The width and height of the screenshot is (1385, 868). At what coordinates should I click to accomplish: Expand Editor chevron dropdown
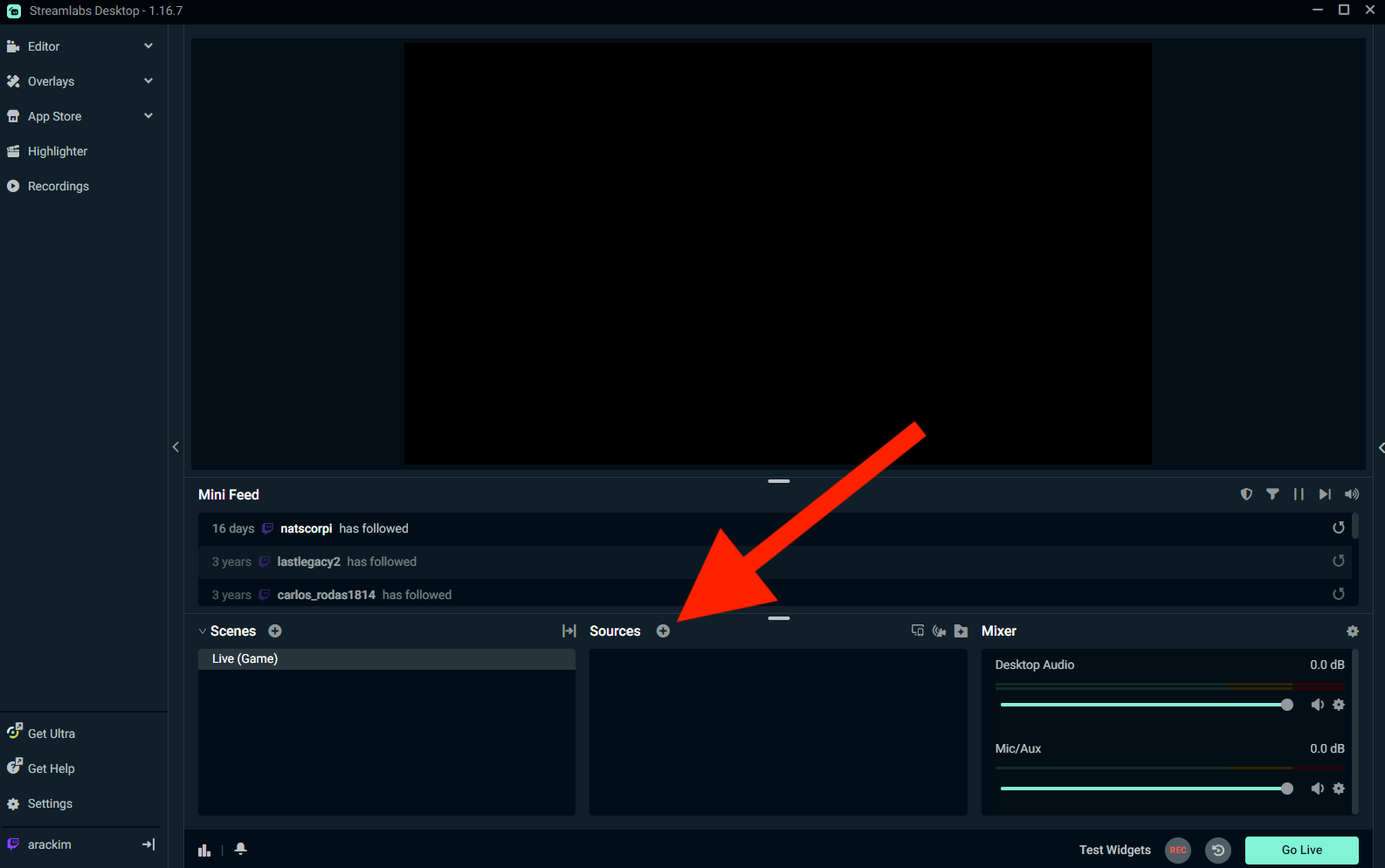pyautogui.click(x=148, y=46)
